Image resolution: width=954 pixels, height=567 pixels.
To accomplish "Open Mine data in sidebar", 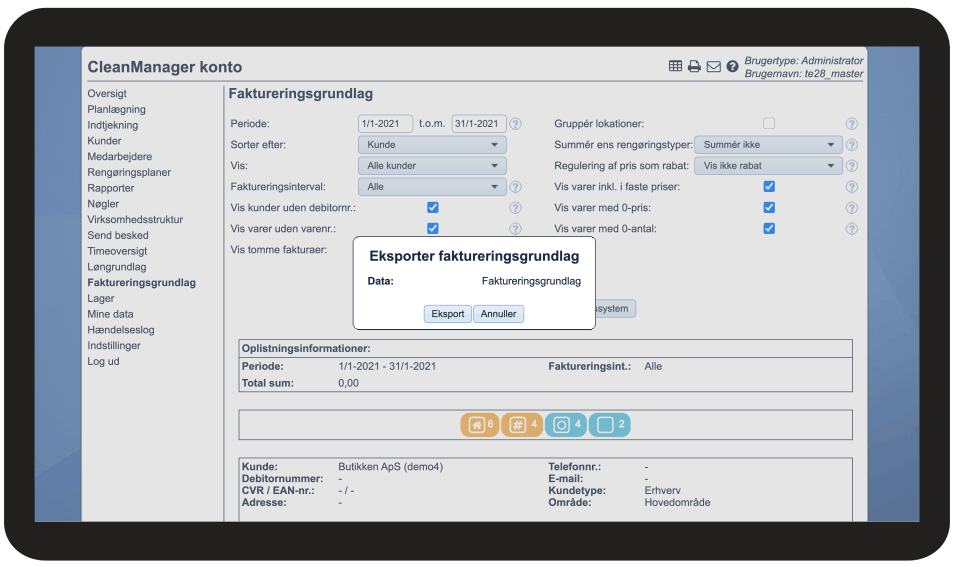I will tap(110, 315).
